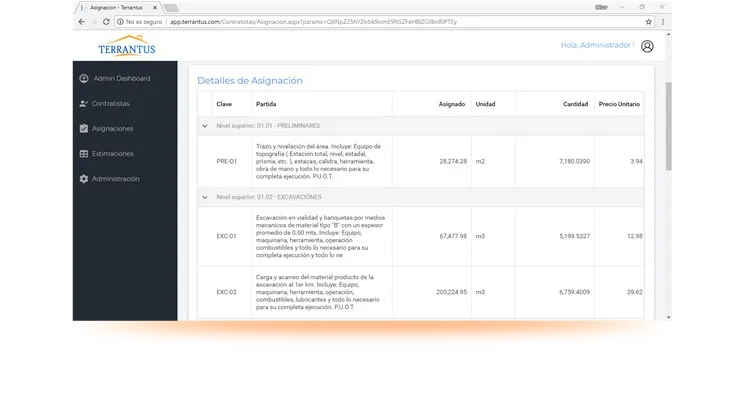Sort by the Cantidad column header

pos(575,104)
